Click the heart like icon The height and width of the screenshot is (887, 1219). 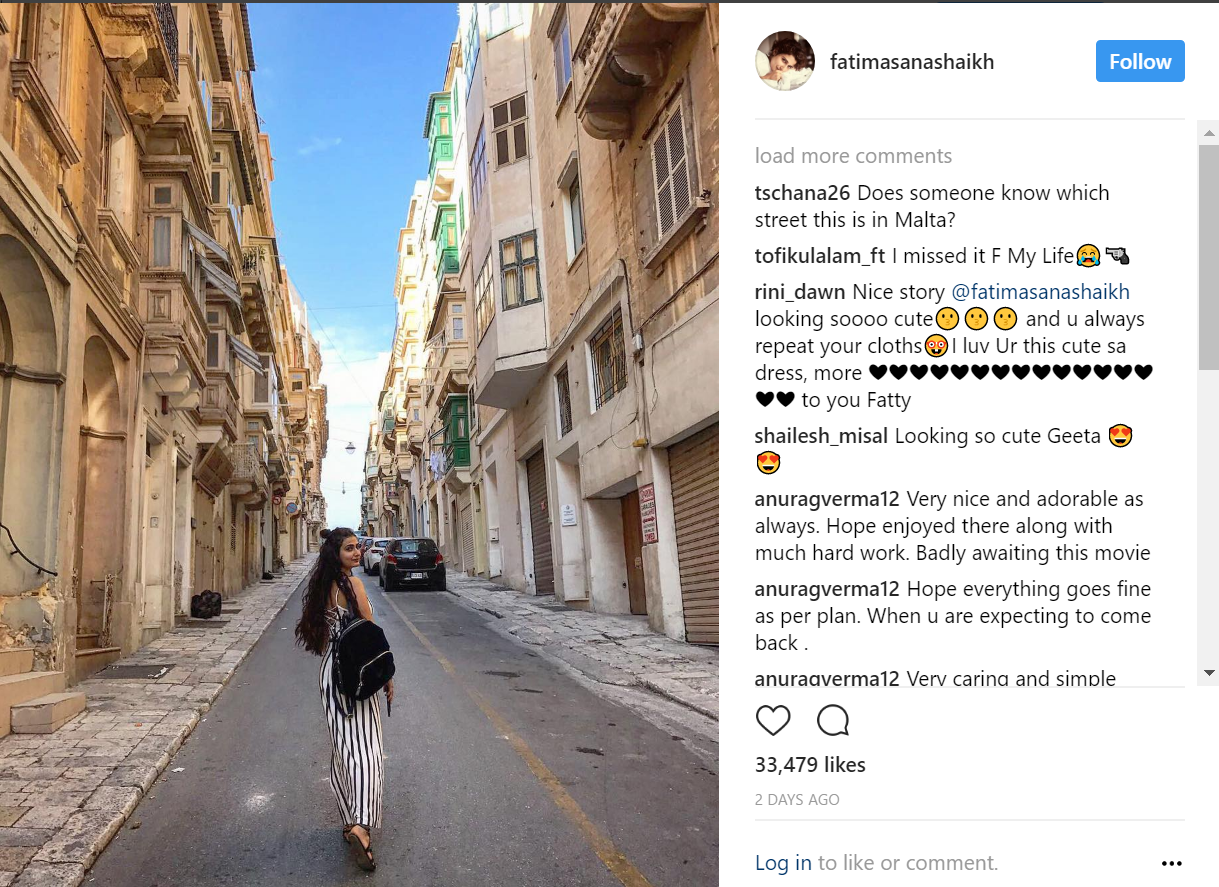(773, 720)
